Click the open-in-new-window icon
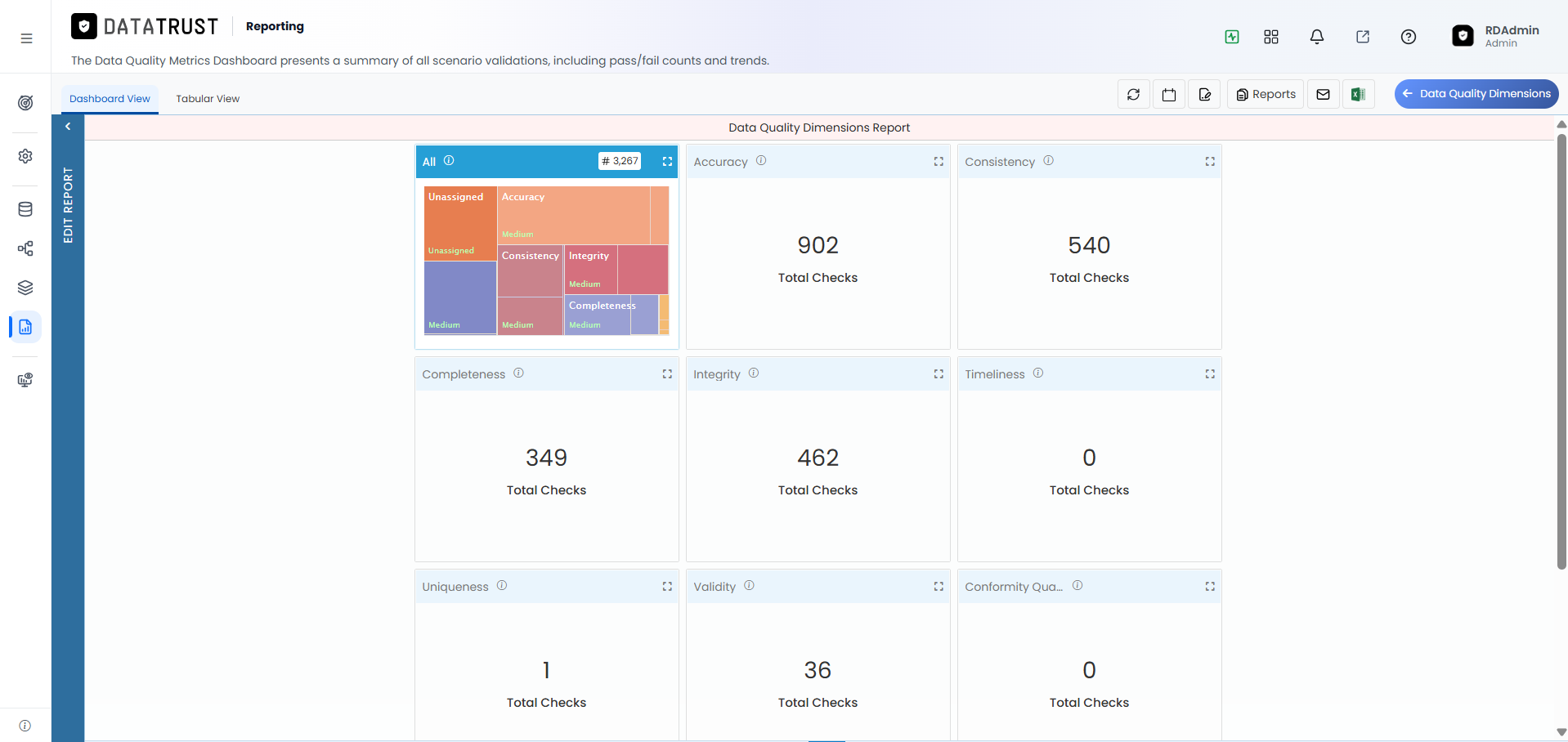The width and height of the screenshot is (1568, 742). [x=1363, y=37]
